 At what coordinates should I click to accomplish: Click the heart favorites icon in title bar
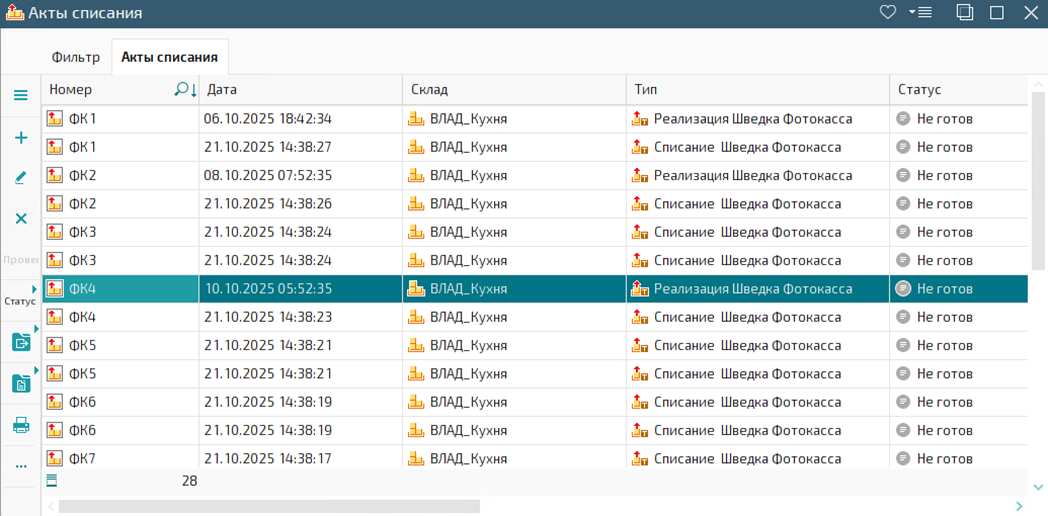point(887,13)
